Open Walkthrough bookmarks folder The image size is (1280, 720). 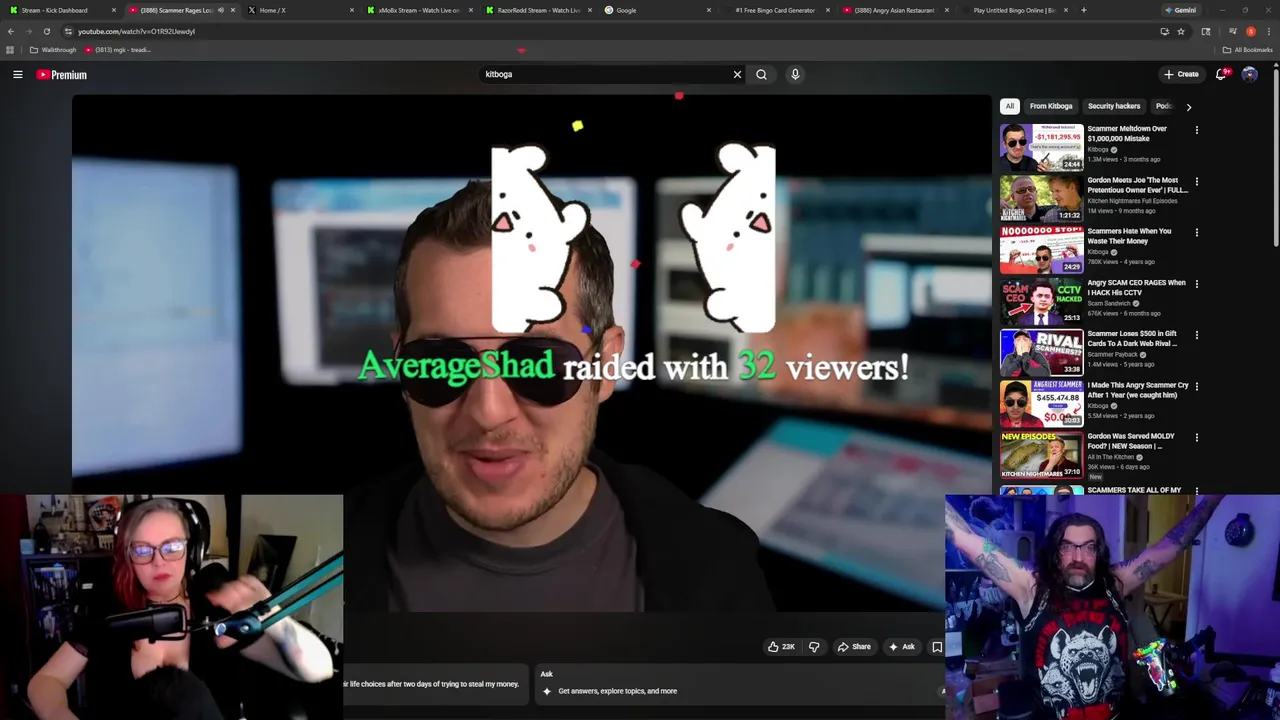pos(53,50)
